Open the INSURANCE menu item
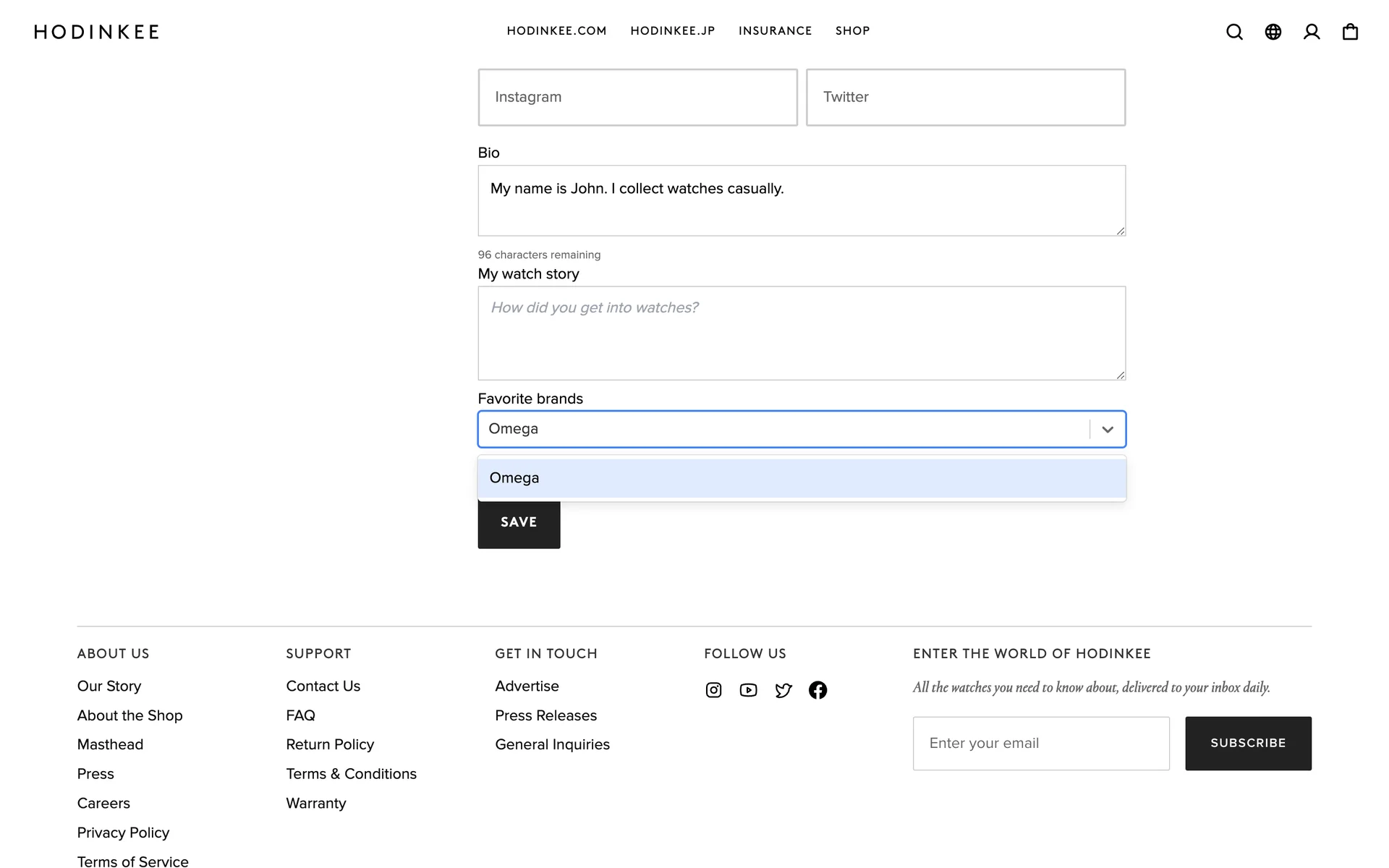Viewport: 1389px width, 868px height. point(775,31)
